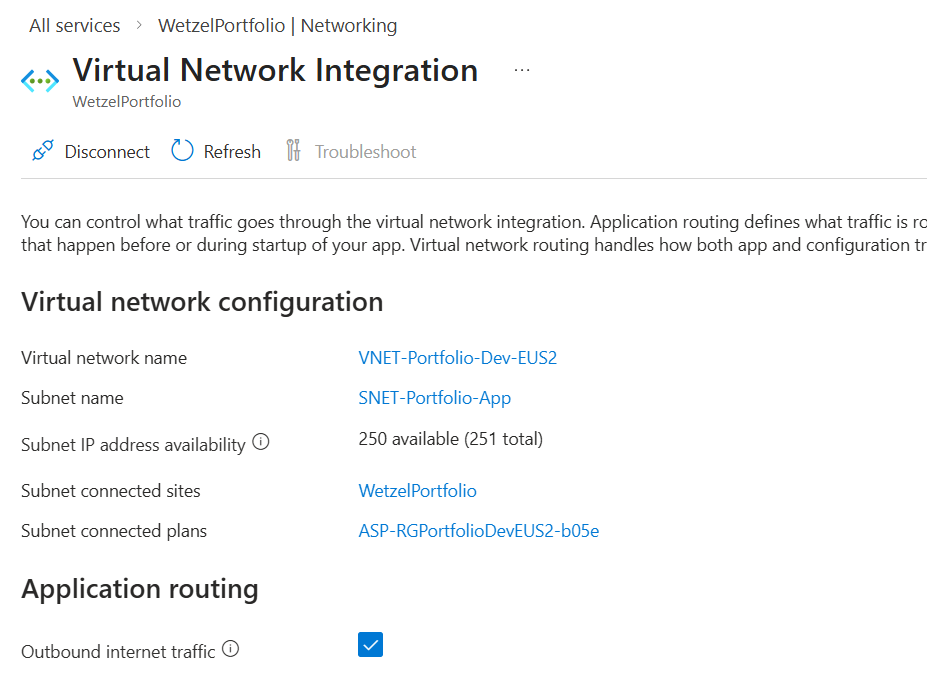This screenshot has height=690, width=927.
Task: Select the Troubleshoot toolbar text
Action: [365, 152]
